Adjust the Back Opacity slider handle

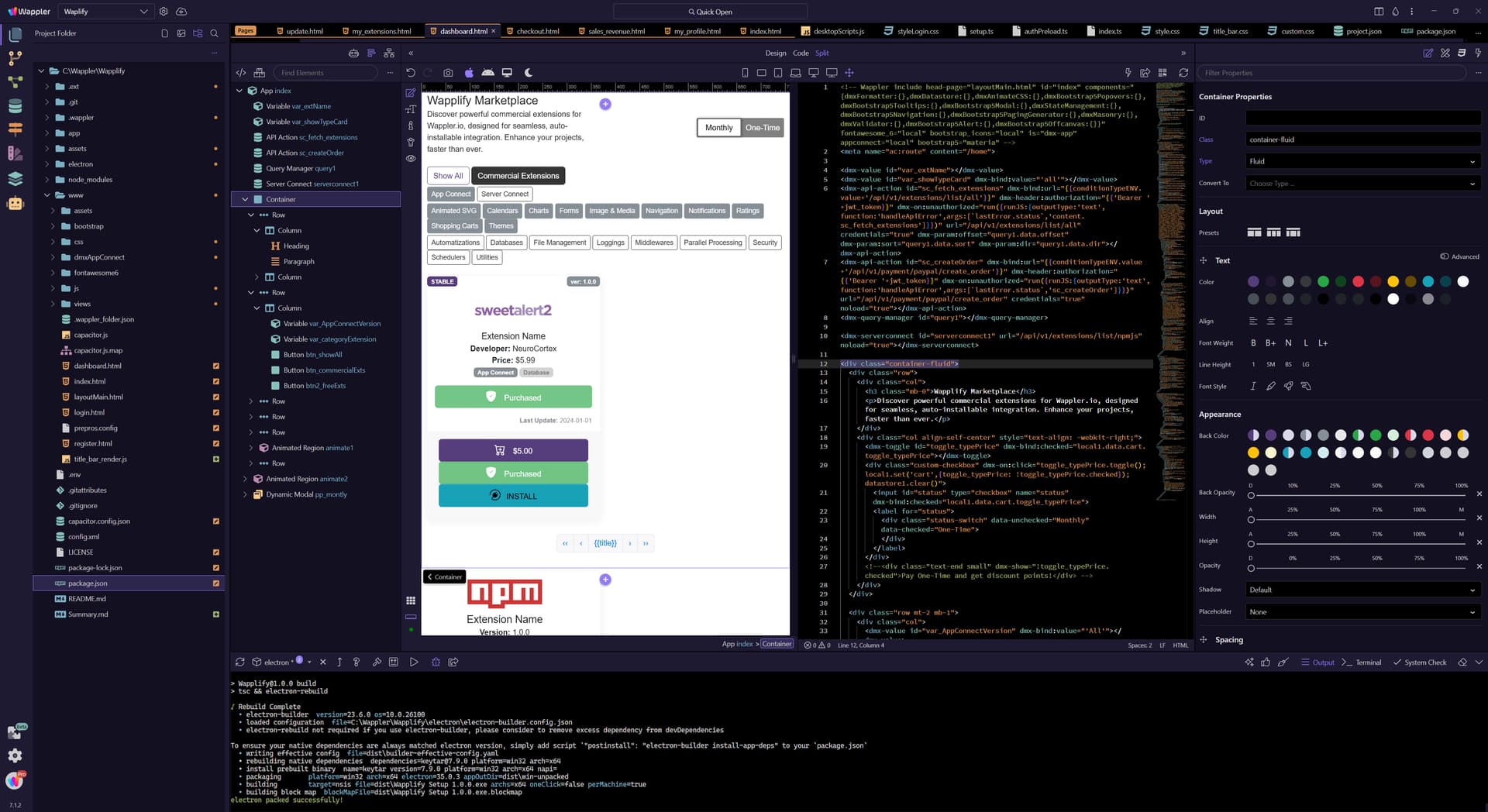click(x=1251, y=495)
